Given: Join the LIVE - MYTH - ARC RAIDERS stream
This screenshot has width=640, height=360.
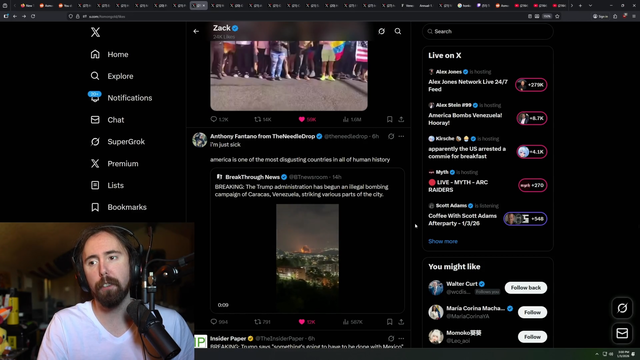Looking at the screenshot, I should click(458, 186).
